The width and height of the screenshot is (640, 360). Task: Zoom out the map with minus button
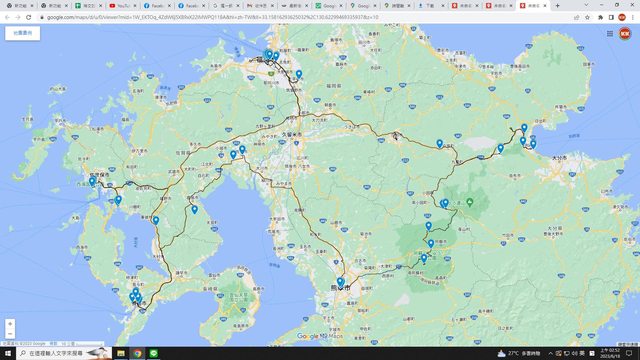(x=10, y=333)
